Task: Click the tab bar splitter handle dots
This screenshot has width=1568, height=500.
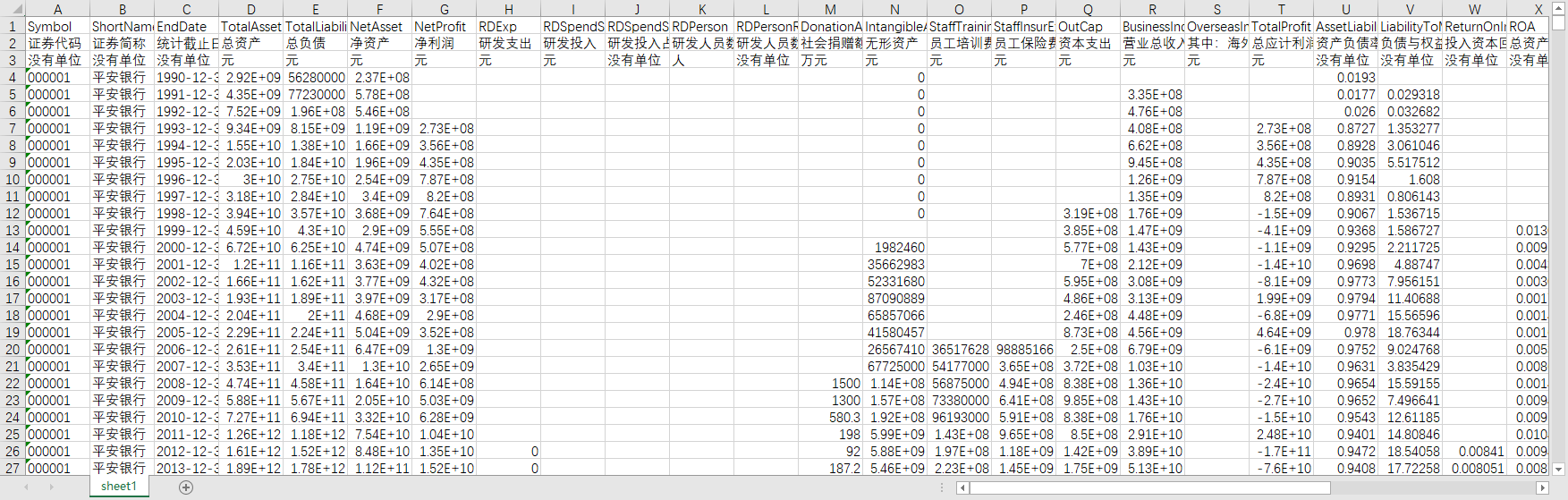Action: click(x=942, y=487)
